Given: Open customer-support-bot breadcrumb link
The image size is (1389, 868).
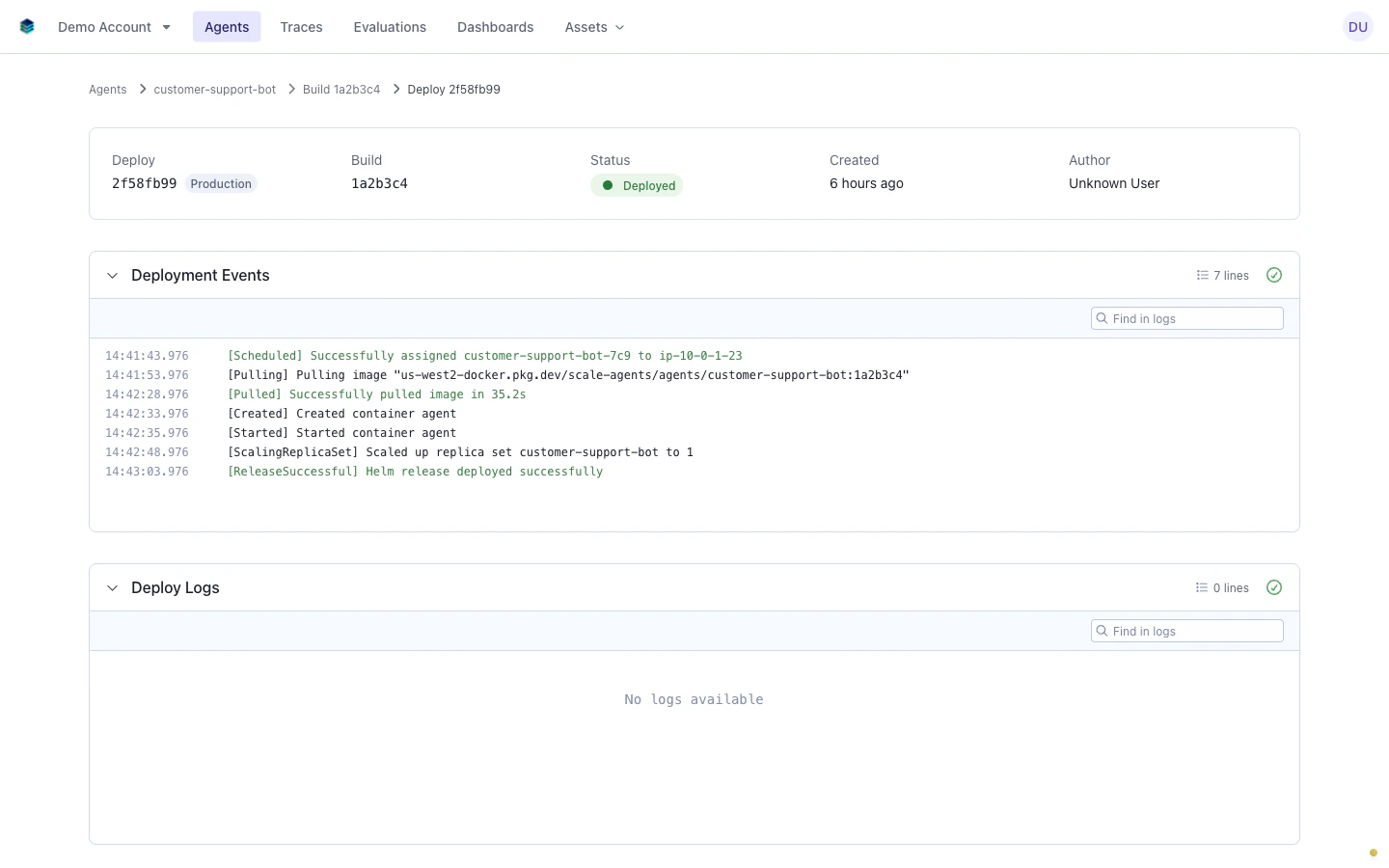Looking at the screenshot, I should click(214, 90).
